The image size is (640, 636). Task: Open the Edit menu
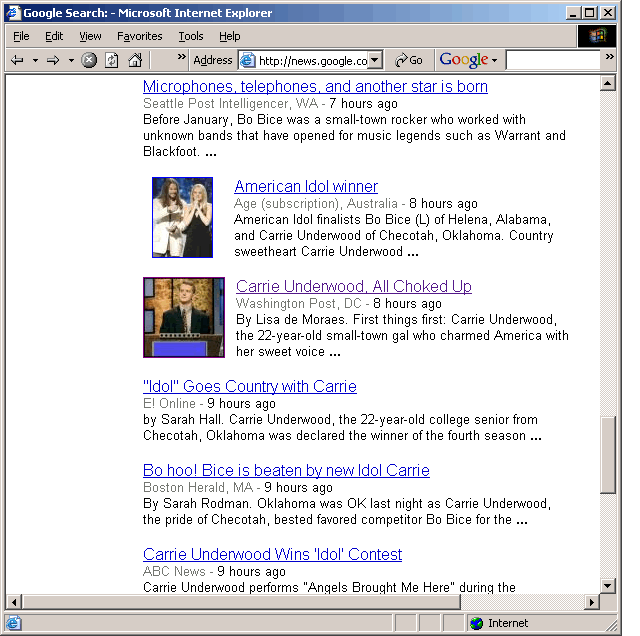pos(54,36)
